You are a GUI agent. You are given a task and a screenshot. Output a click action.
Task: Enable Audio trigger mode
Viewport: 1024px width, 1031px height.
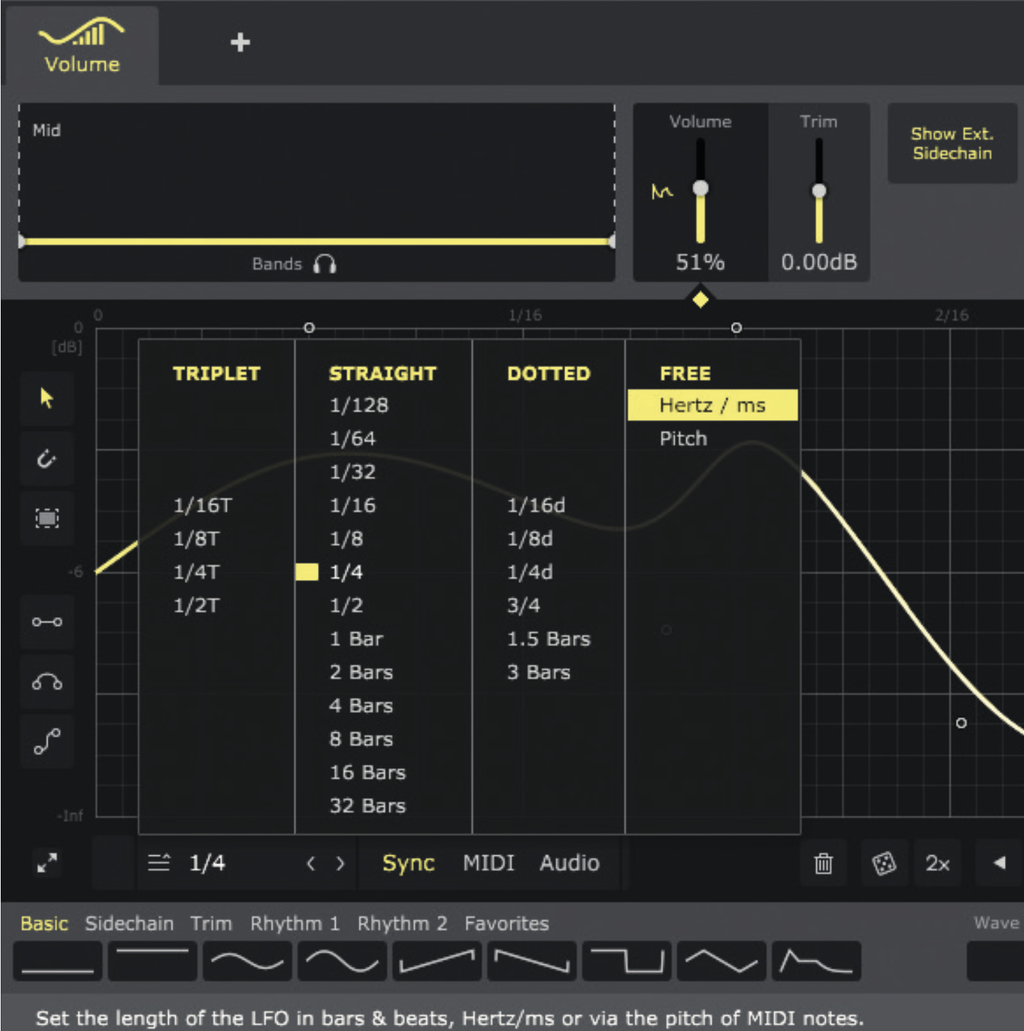click(x=570, y=863)
